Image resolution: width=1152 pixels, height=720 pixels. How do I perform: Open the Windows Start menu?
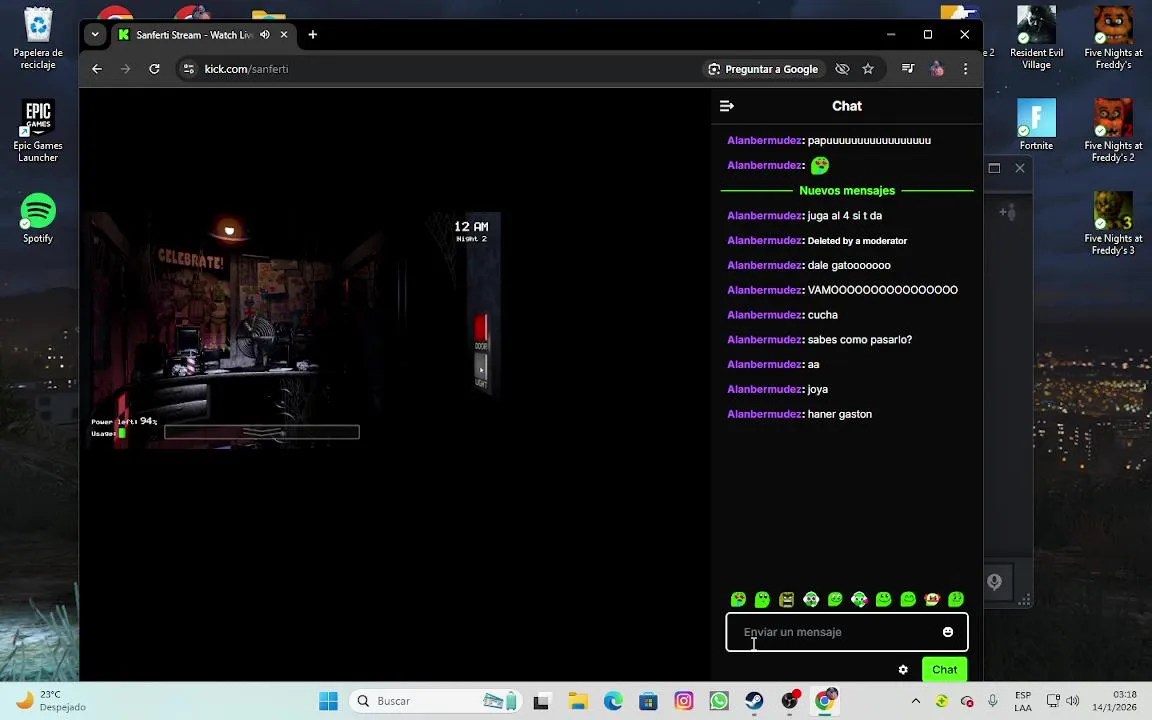click(x=328, y=701)
